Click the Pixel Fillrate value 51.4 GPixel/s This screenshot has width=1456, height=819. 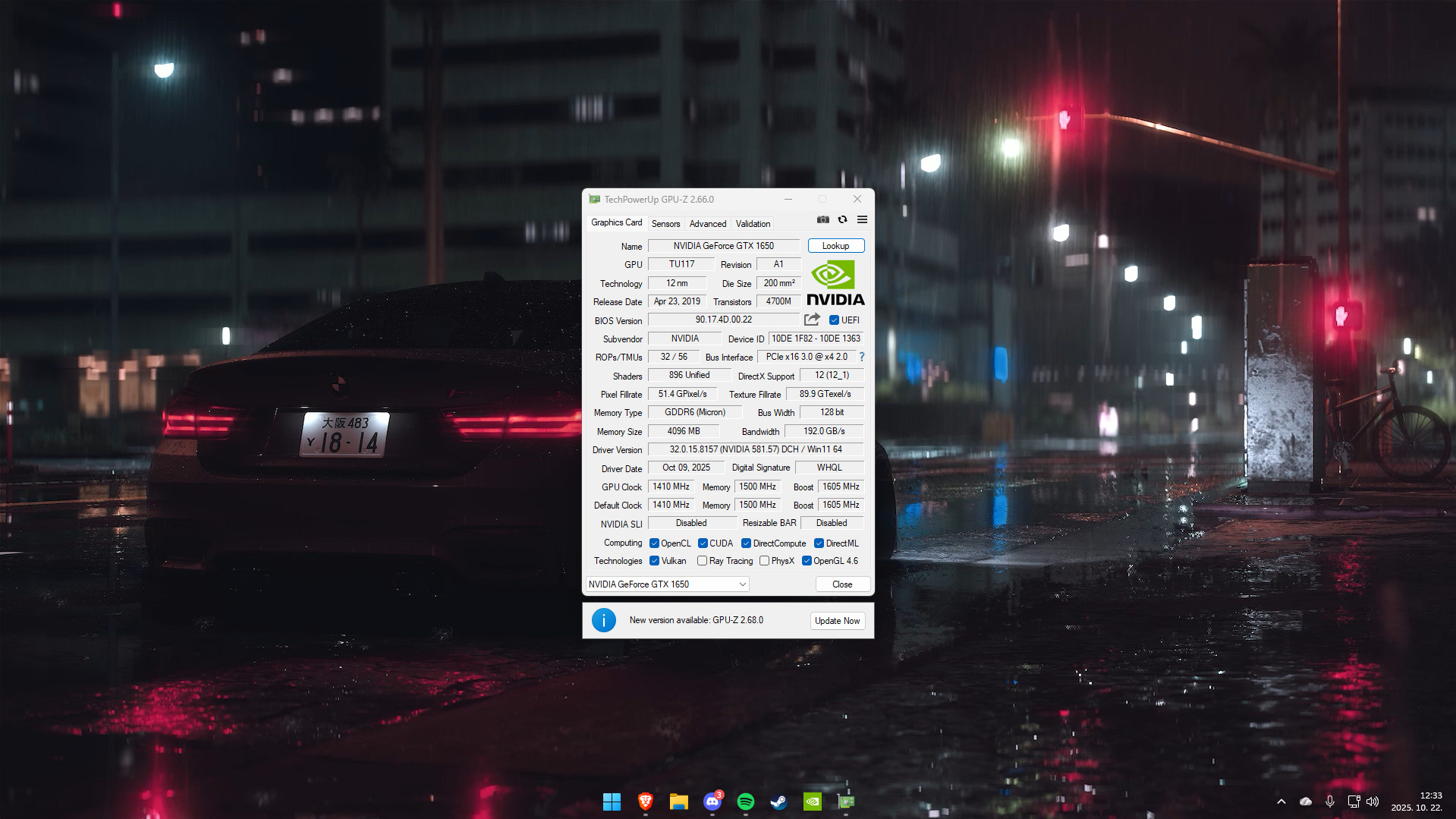pos(682,394)
